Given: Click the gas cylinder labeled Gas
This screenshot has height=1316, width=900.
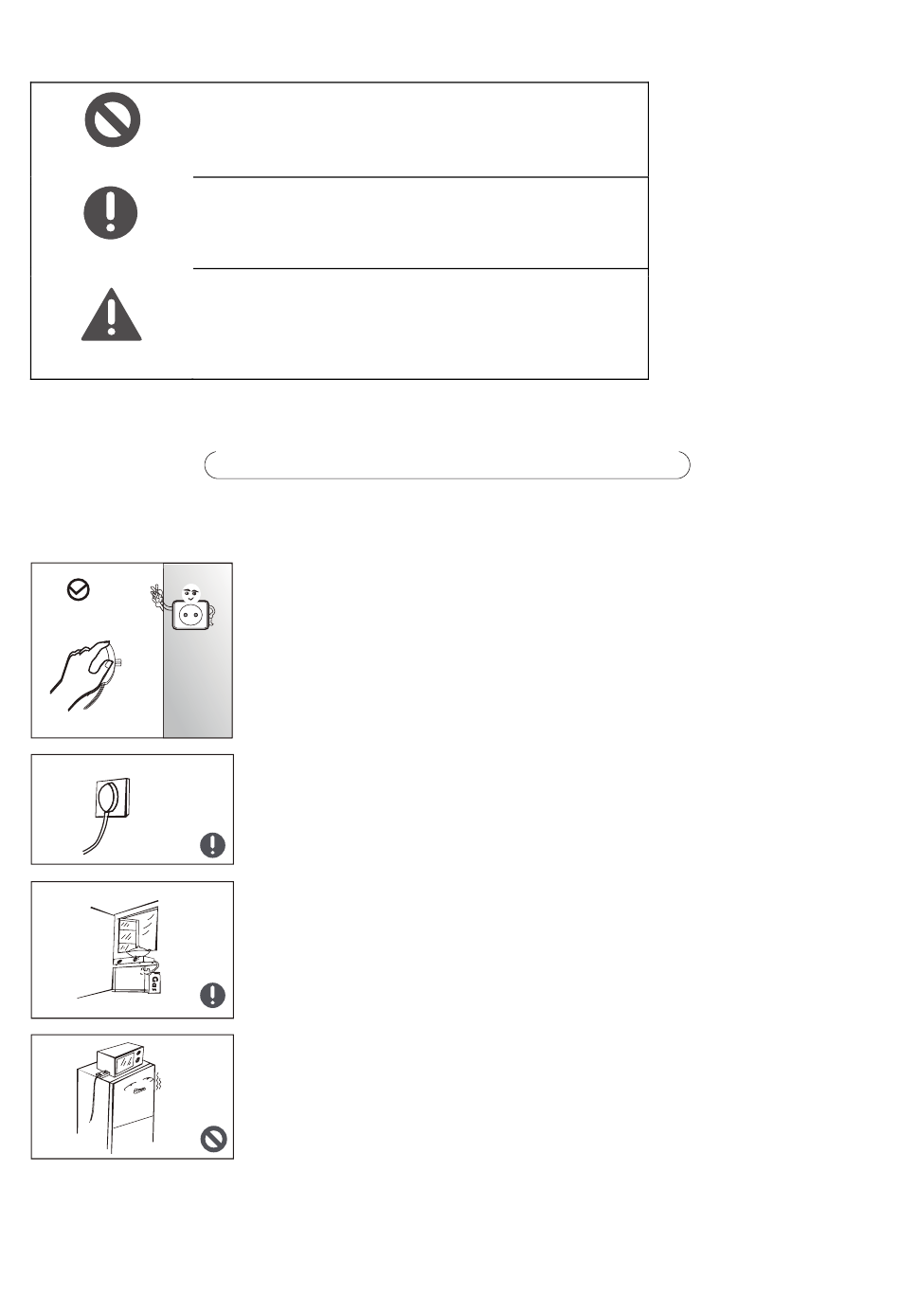Looking at the screenshot, I should (154, 982).
